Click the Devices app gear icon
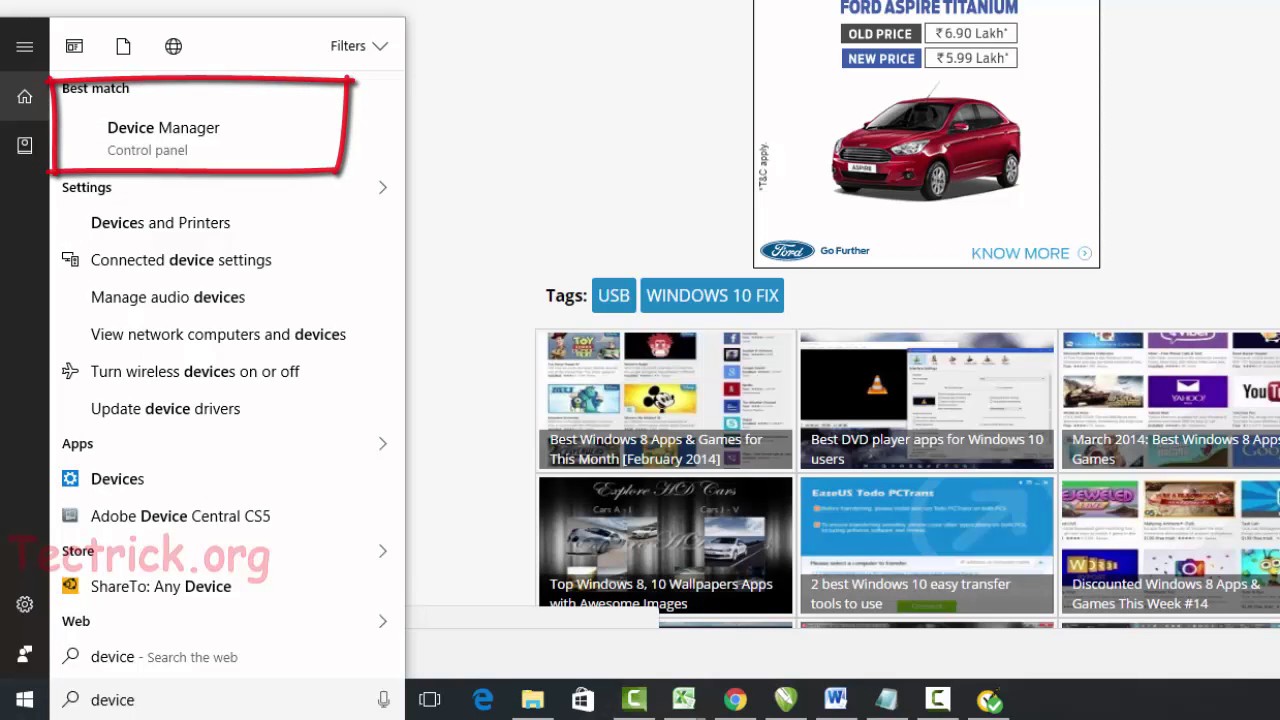The height and width of the screenshot is (720, 1280). point(70,478)
